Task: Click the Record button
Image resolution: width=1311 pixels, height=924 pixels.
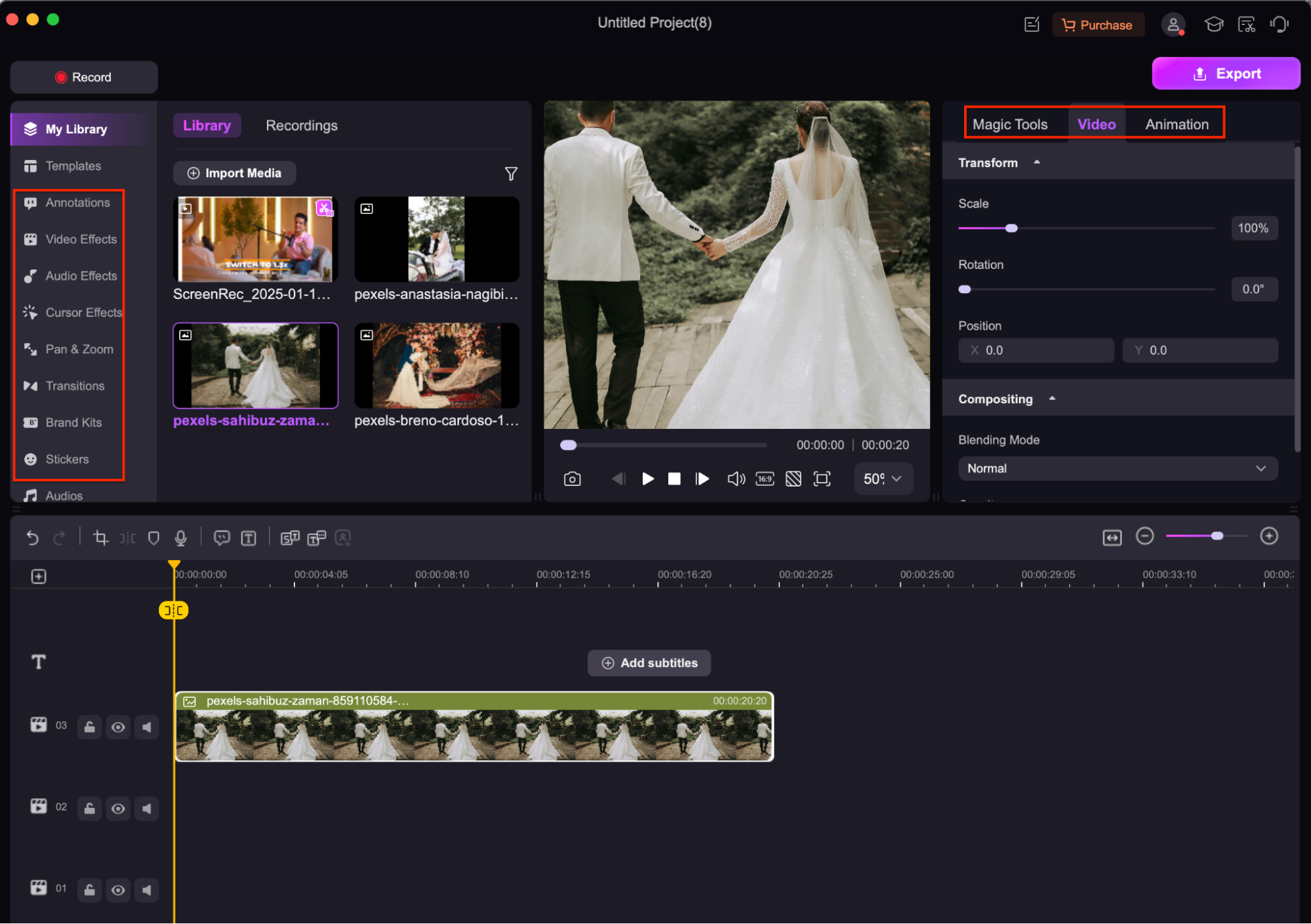Action: (84, 77)
